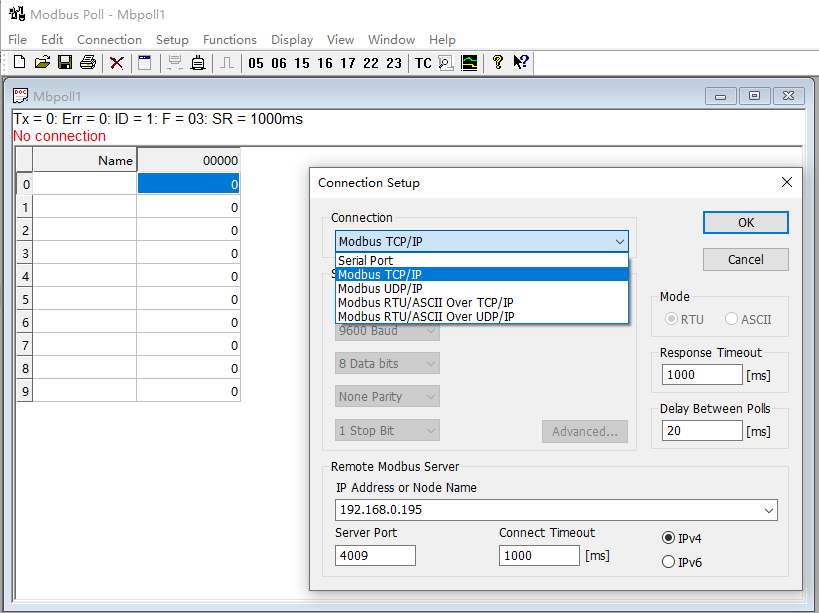Click the Connect toolbar icon
Image resolution: width=819 pixels, height=613 pixels.
tap(175, 63)
